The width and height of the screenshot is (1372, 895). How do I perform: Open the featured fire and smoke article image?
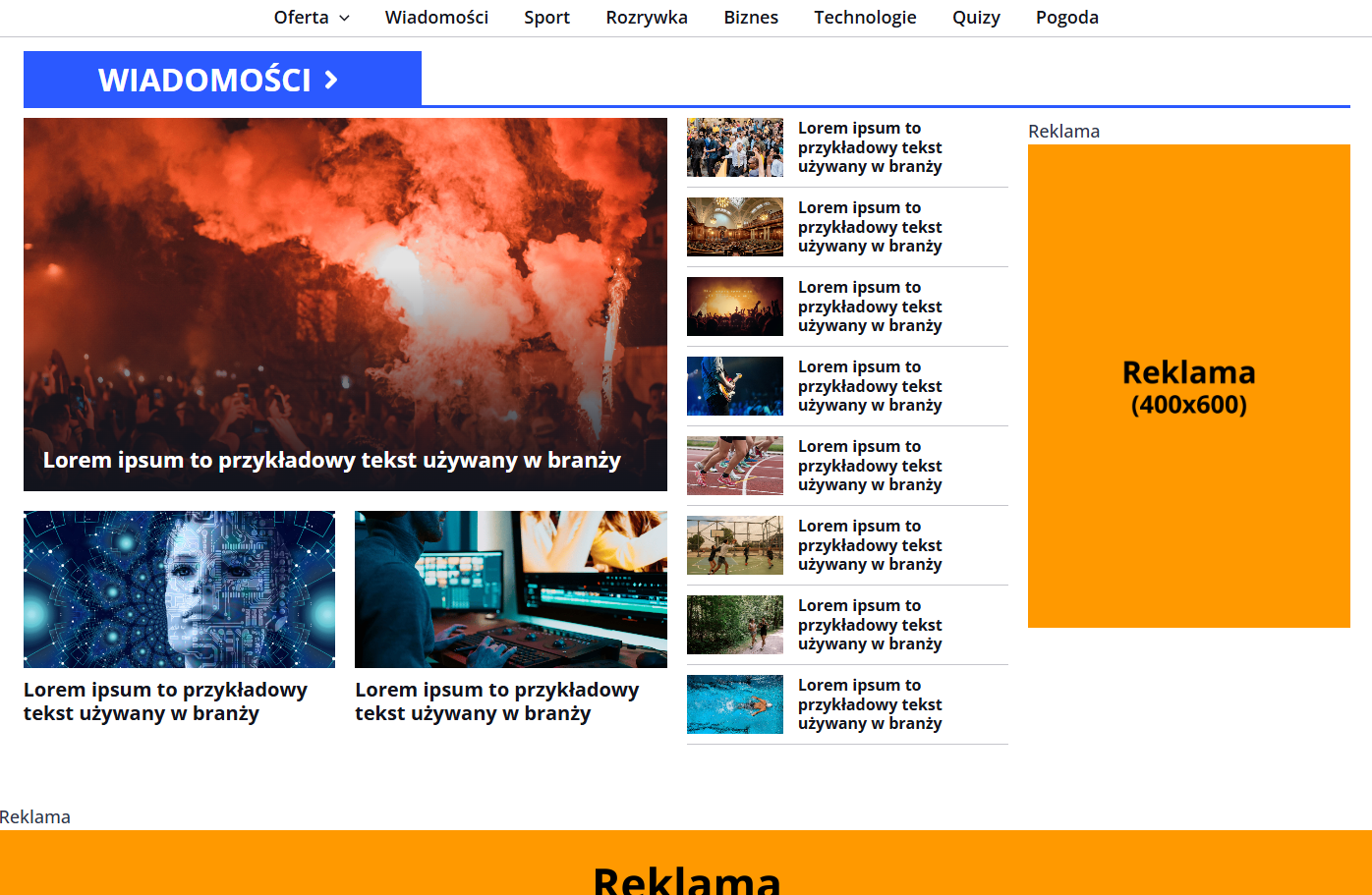(x=345, y=275)
